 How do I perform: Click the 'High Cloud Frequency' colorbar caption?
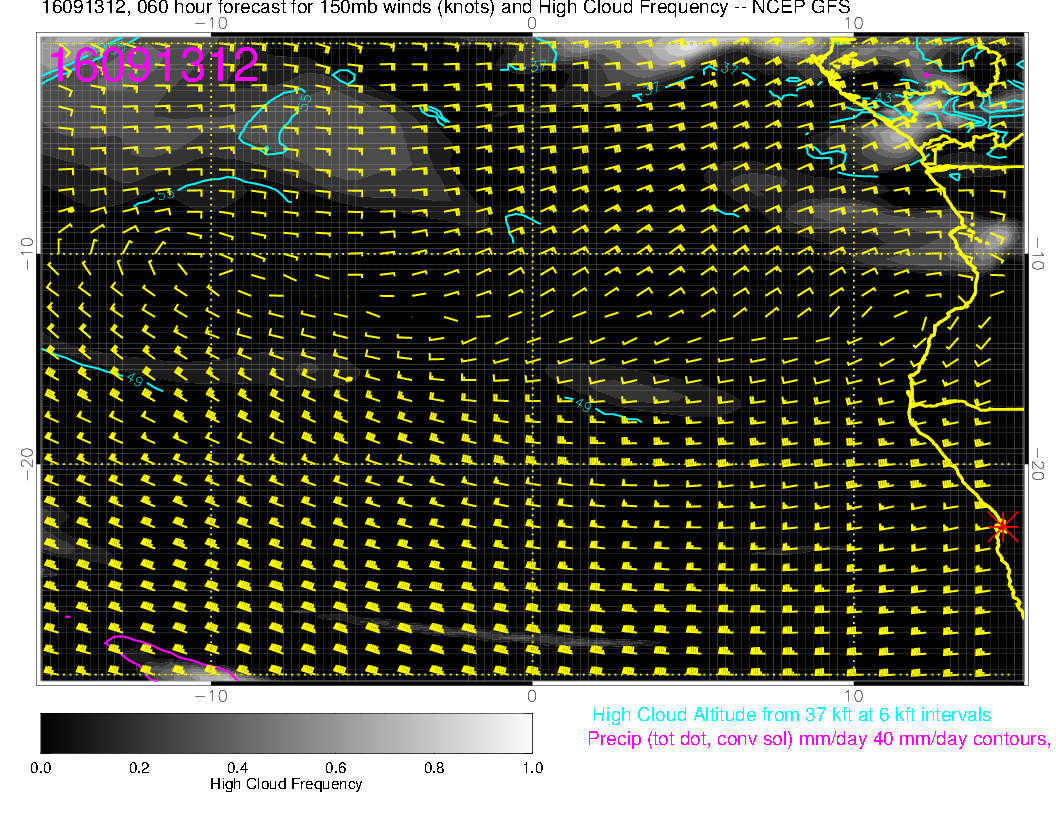[x=286, y=784]
